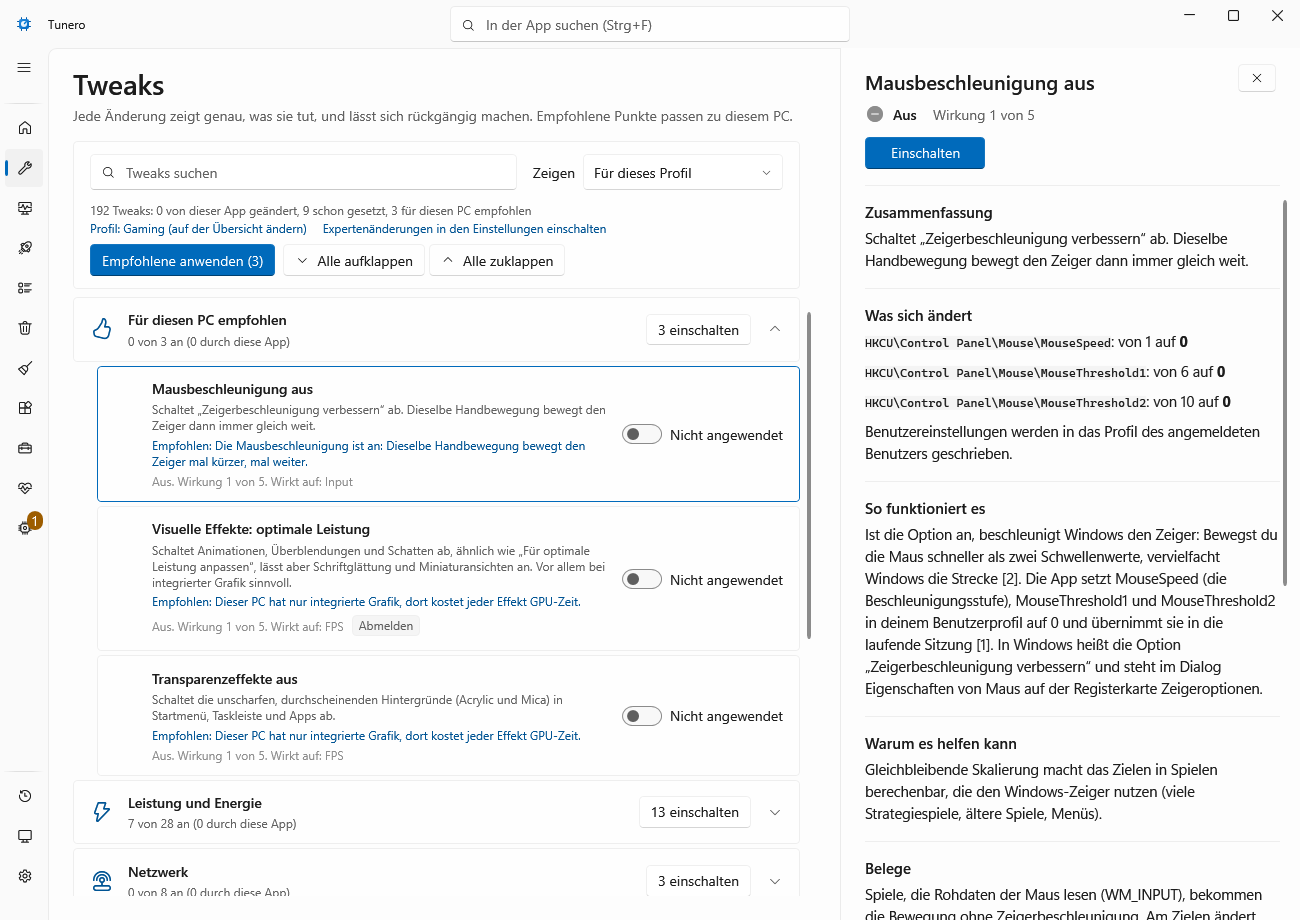This screenshot has height=920, width=1300.
Task: Select the 'Visuelle Effekte: optimale Leistung' title
Action: [x=261, y=529]
